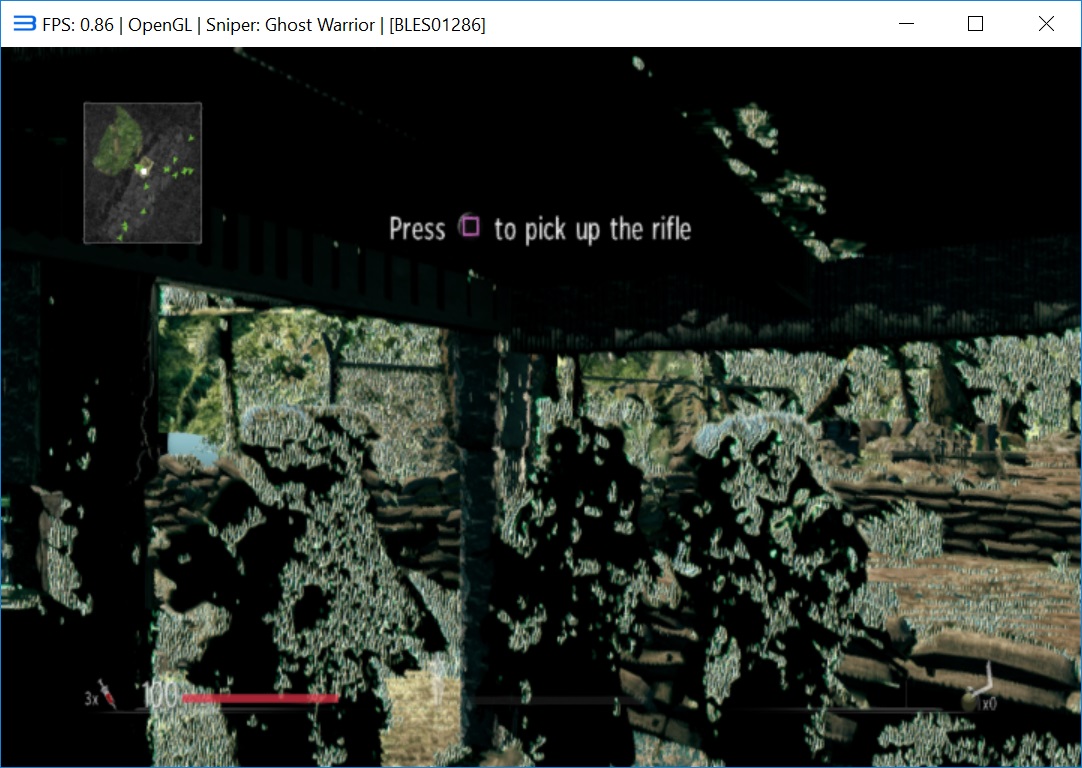Screen dimensions: 1082x768
Task: Minimize the RPCS3 game window
Action: tap(907, 24)
